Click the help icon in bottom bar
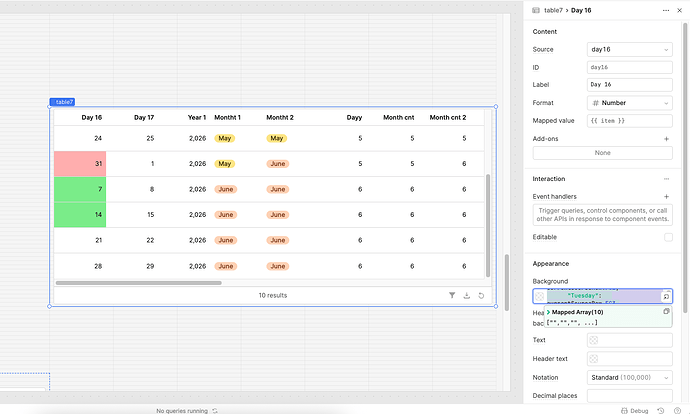The width and height of the screenshot is (690, 414). point(677,410)
